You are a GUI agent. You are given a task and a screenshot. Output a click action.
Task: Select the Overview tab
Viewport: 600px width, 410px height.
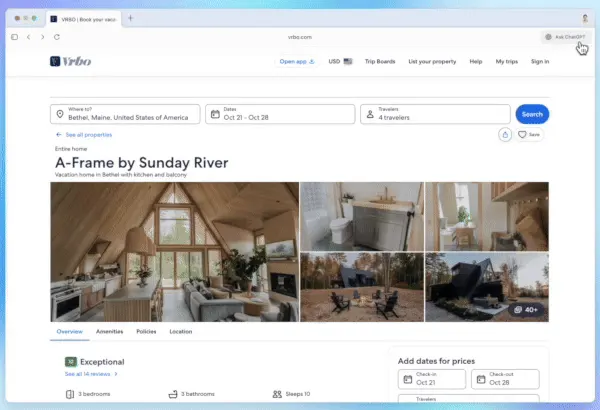(70, 332)
